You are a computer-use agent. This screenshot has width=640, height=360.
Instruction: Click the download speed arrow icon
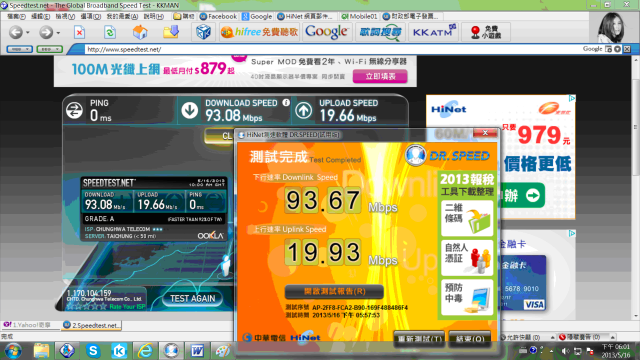189,110
